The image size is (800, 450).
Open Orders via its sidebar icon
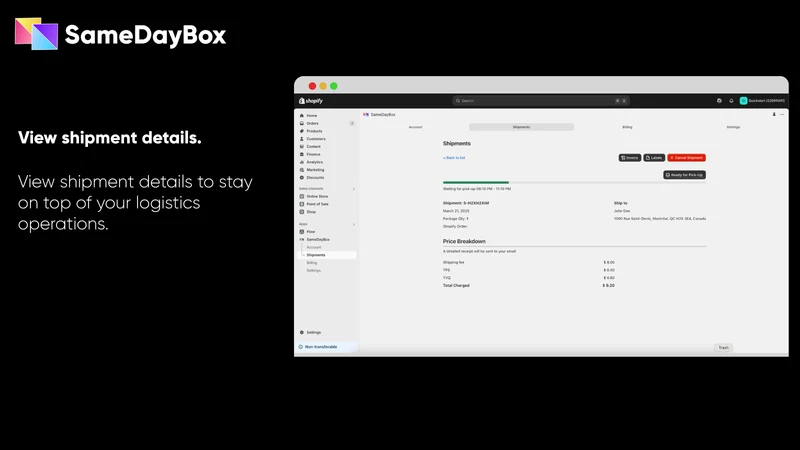click(x=302, y=123)
